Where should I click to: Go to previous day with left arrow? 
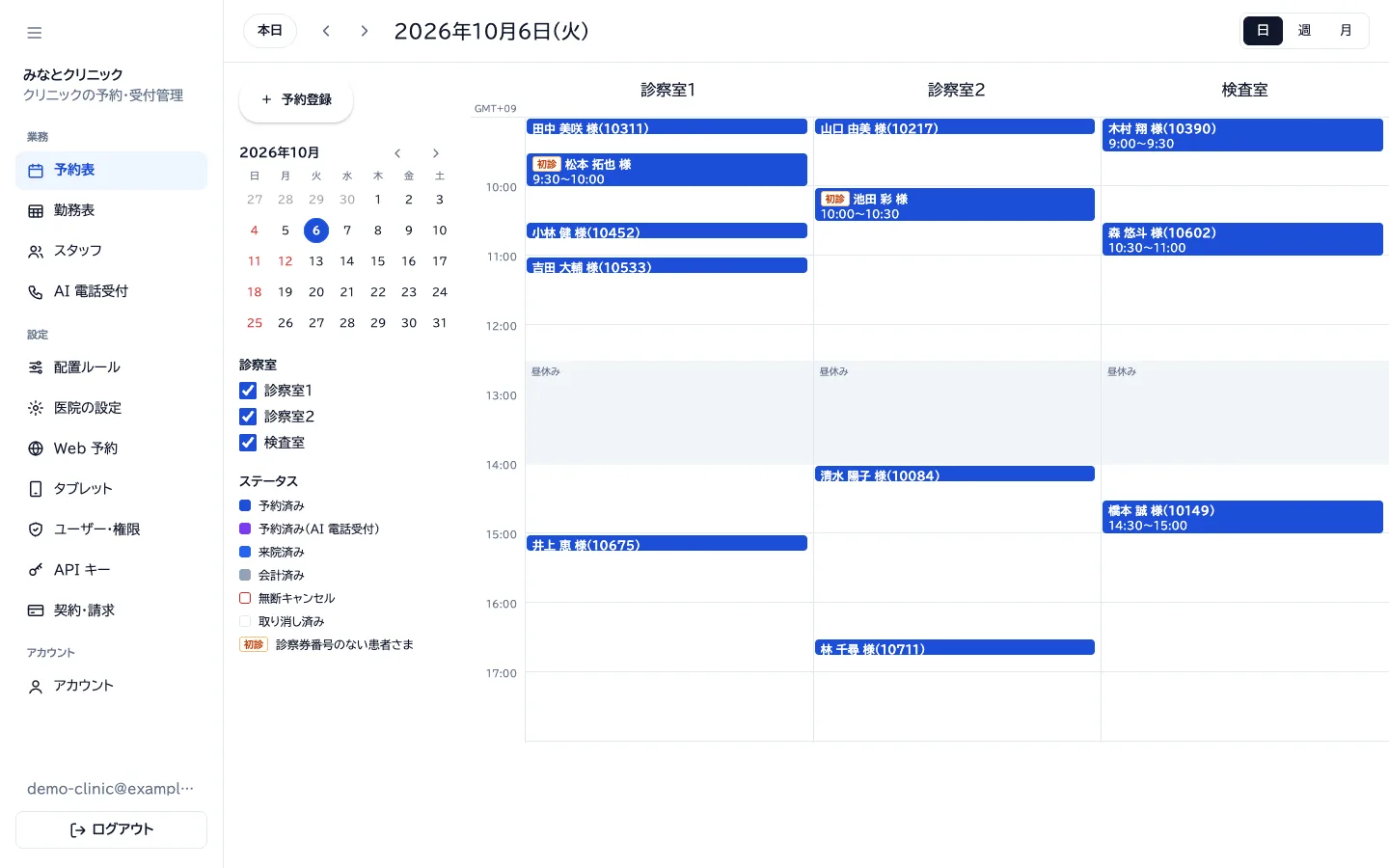[x=327, y=31]
